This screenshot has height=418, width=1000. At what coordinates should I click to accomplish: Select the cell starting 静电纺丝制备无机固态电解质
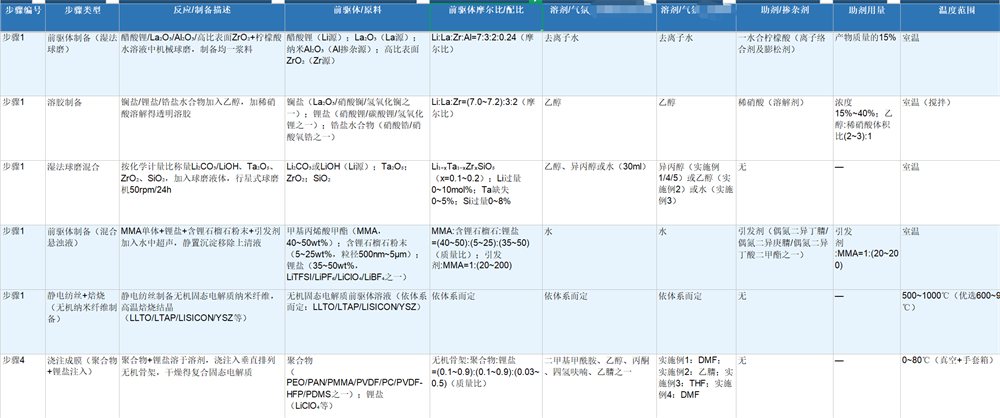click(x=202, y=321)
